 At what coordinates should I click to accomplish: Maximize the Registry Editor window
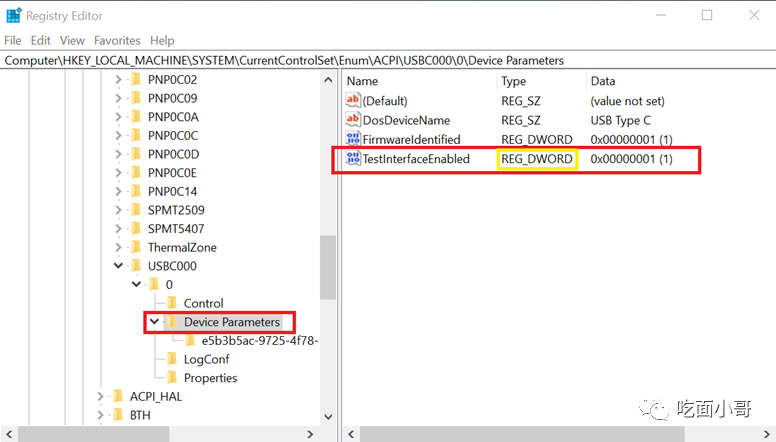click(x=707, y=15)
